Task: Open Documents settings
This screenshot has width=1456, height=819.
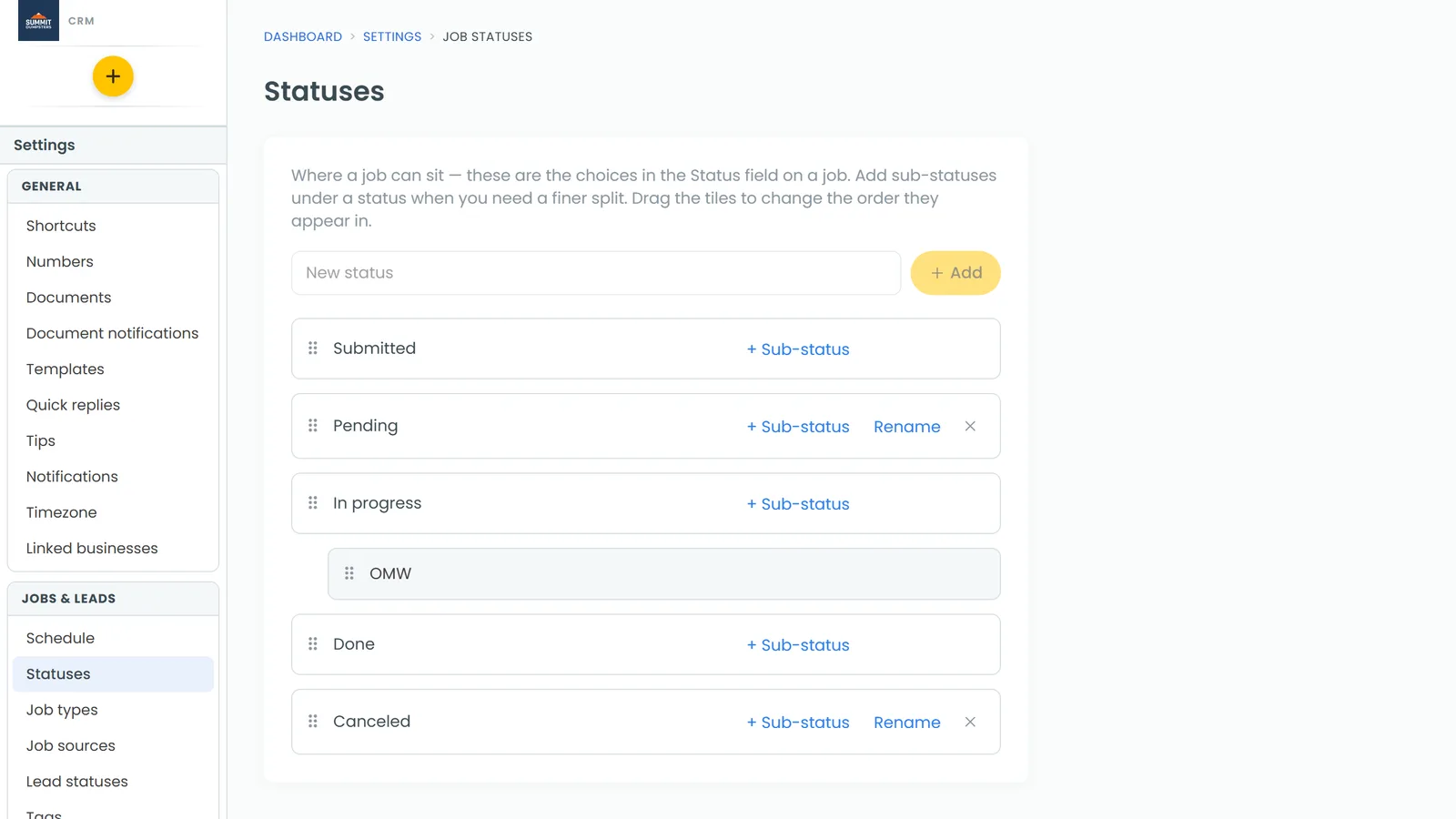Action: pyautogui.click(x=114, y=298)
